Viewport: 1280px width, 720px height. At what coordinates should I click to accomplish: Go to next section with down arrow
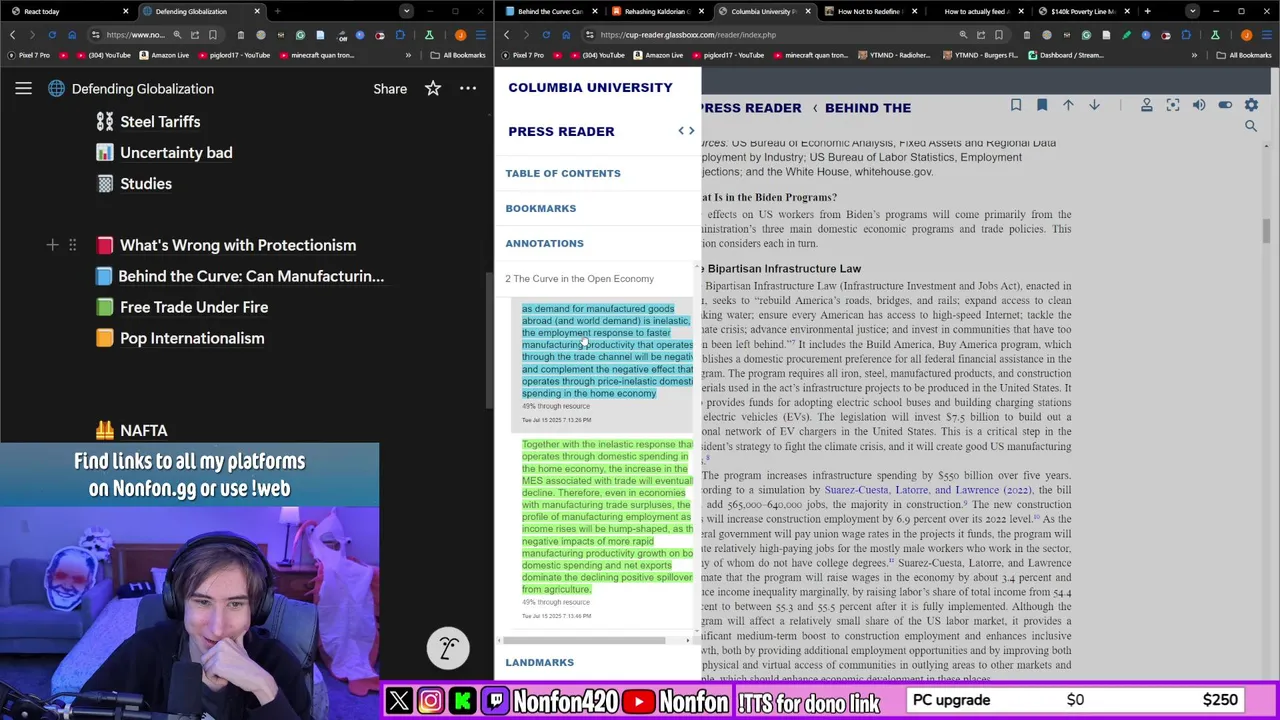pyautogui.click(x=1094, y=105)
